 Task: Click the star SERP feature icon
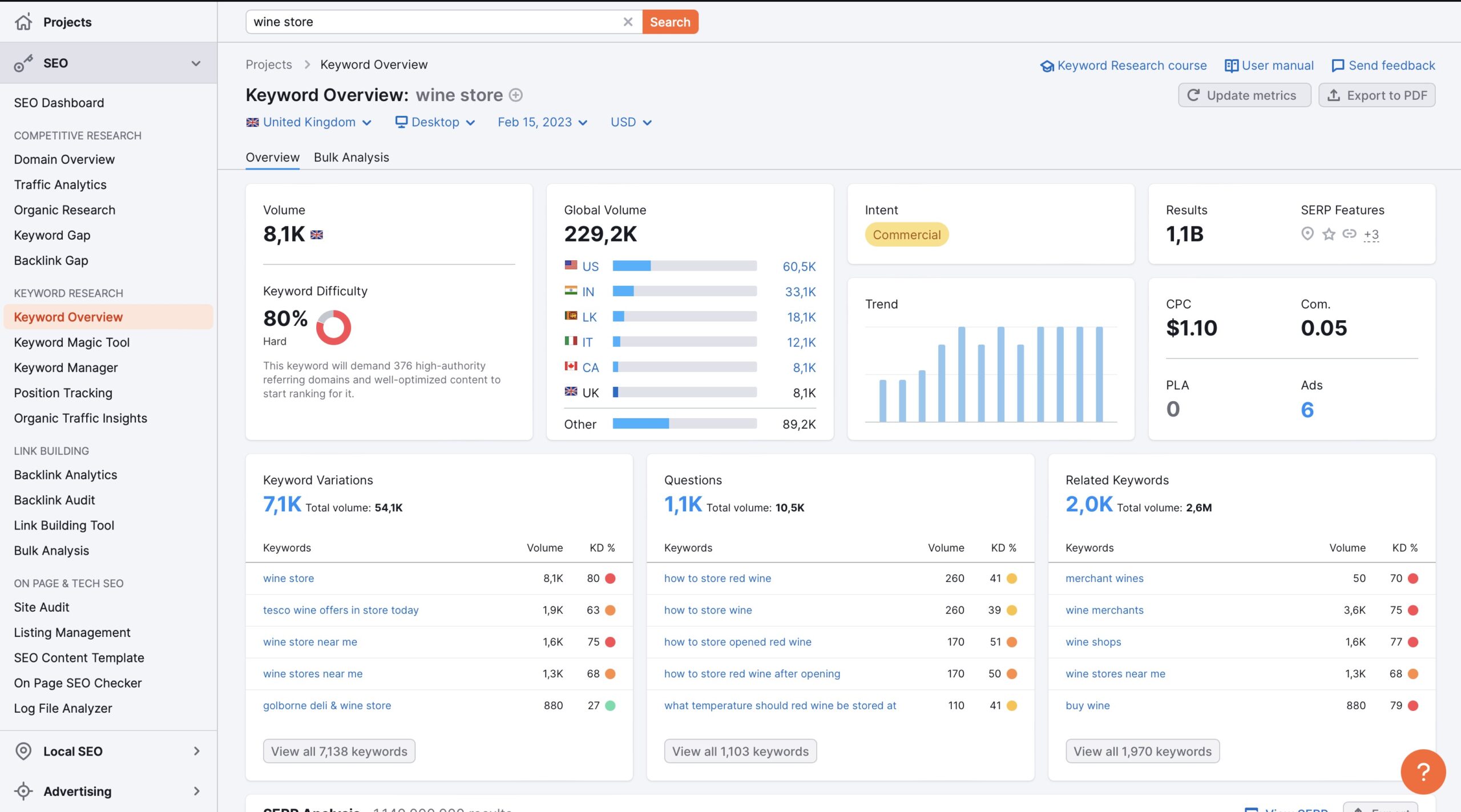coord(1329,234)
